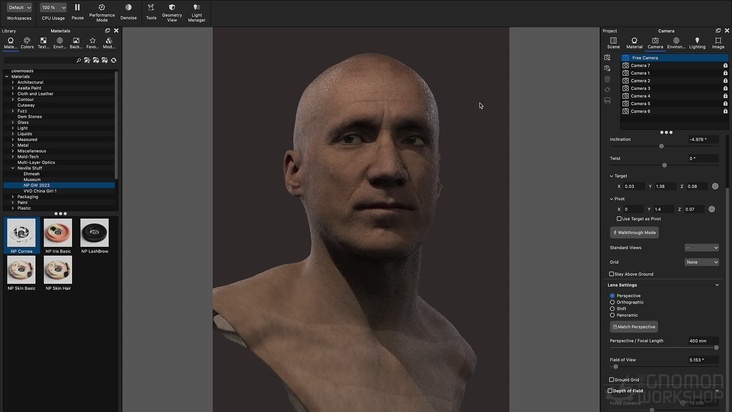This screenshot has width=732, height=412.
Task: Open the Tools toolbar menu
Action: pos(151,11)
